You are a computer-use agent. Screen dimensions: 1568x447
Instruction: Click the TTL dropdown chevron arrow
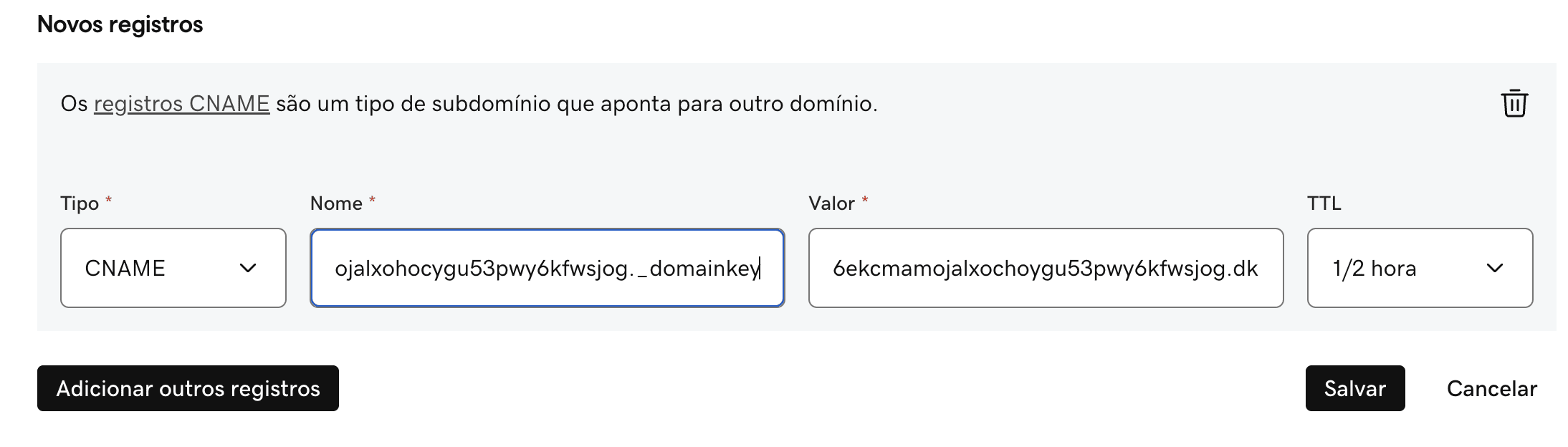pyautogui.click(x=1495, y=269)
